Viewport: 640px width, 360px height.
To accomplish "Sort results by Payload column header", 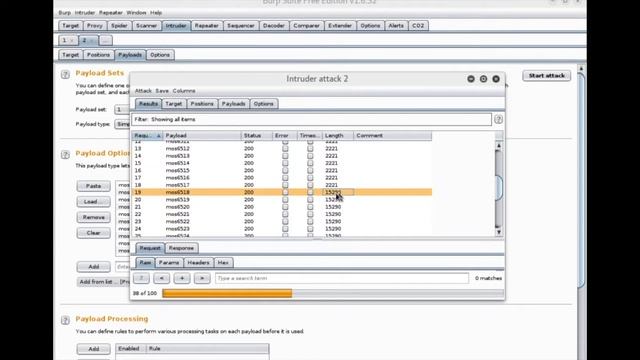I will [202, 136].
